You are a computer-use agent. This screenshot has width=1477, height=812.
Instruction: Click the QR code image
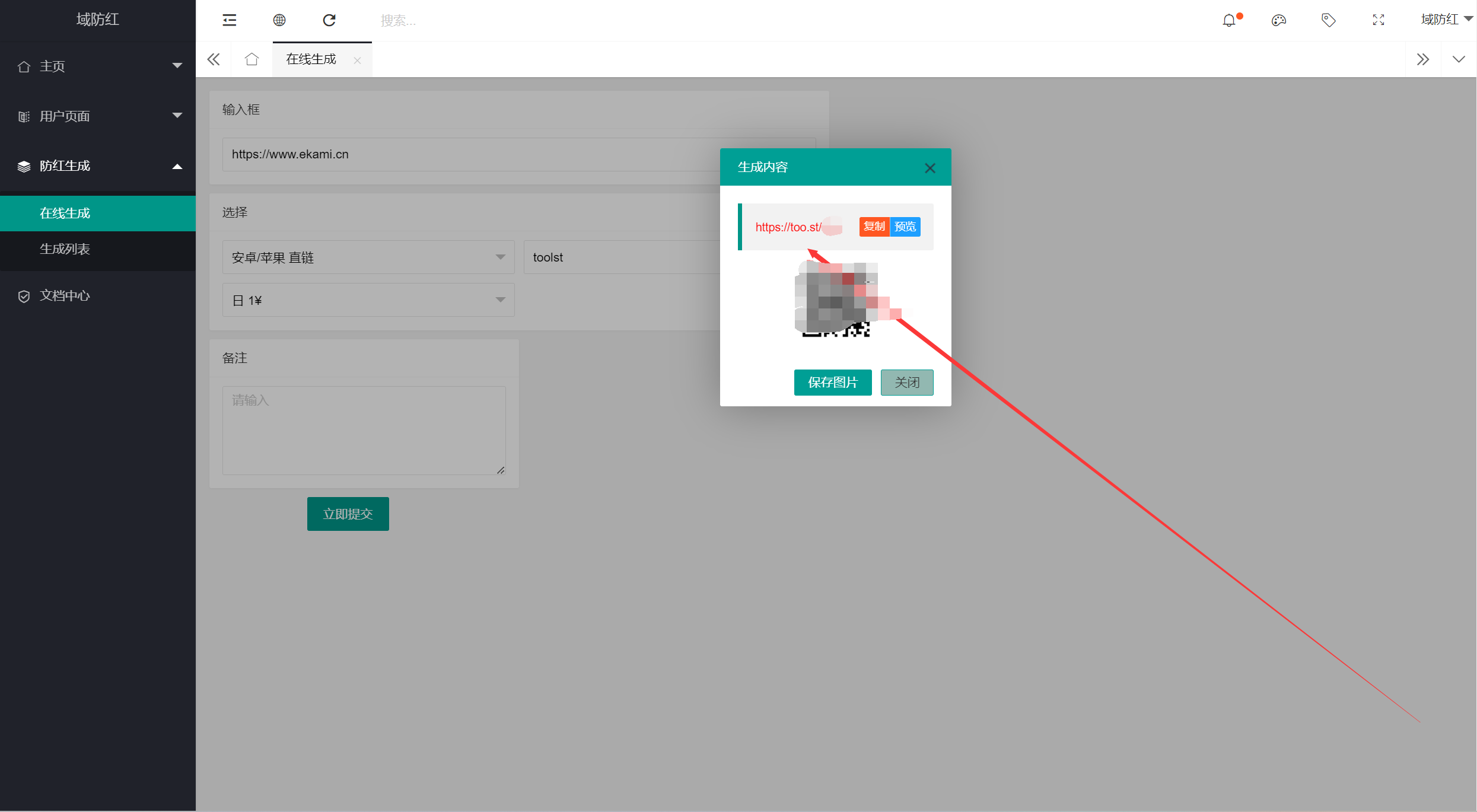[836, 300]
